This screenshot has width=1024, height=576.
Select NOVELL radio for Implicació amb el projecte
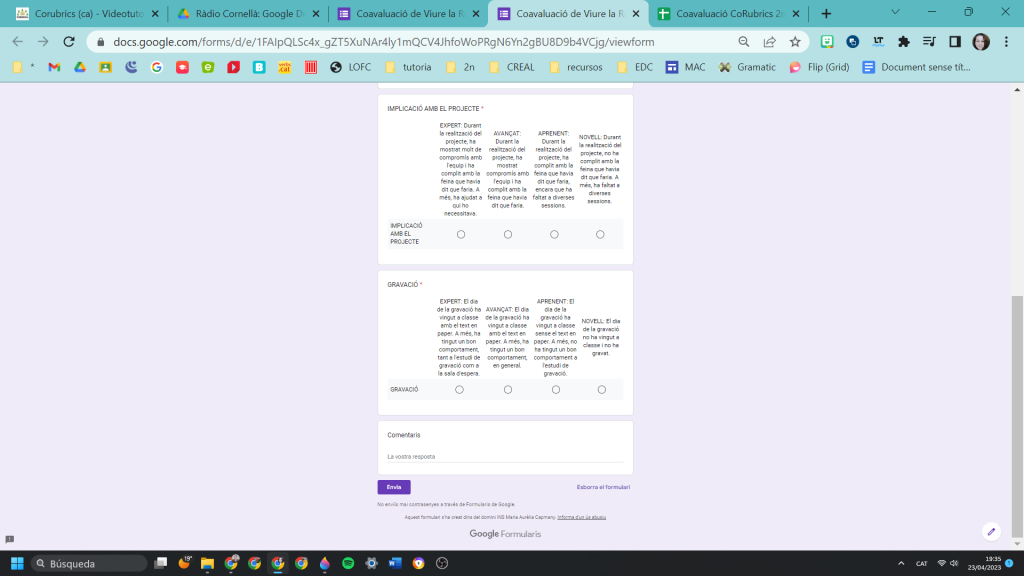click(x=600, y=234)
